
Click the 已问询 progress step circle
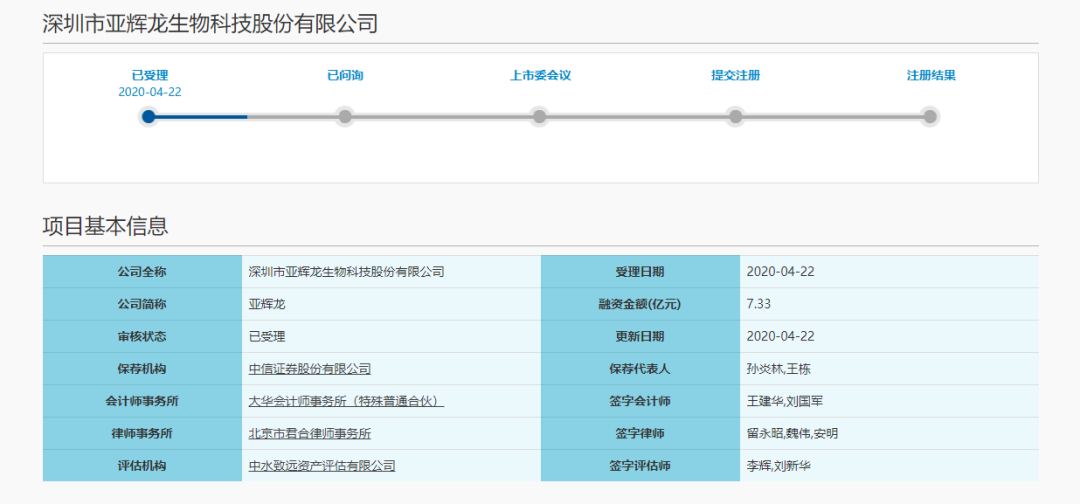pyautogui.click(x=345, y=116)
